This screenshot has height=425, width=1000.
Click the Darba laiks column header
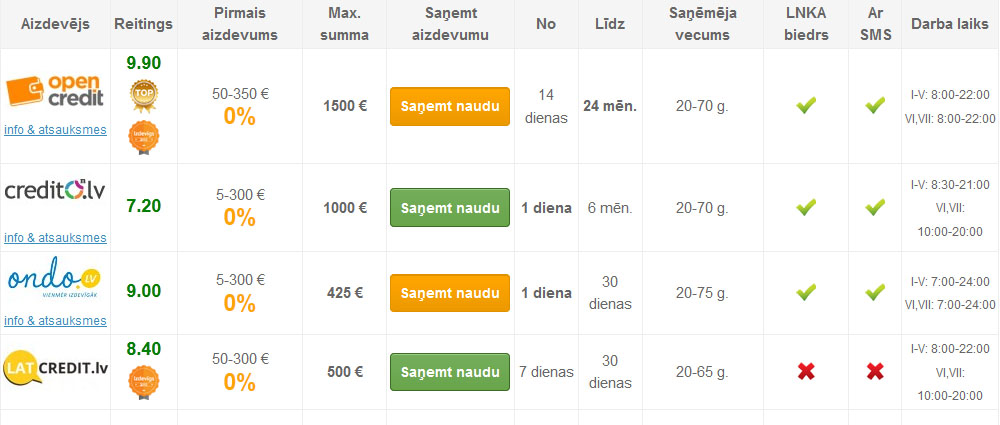(x=950, y=23)
